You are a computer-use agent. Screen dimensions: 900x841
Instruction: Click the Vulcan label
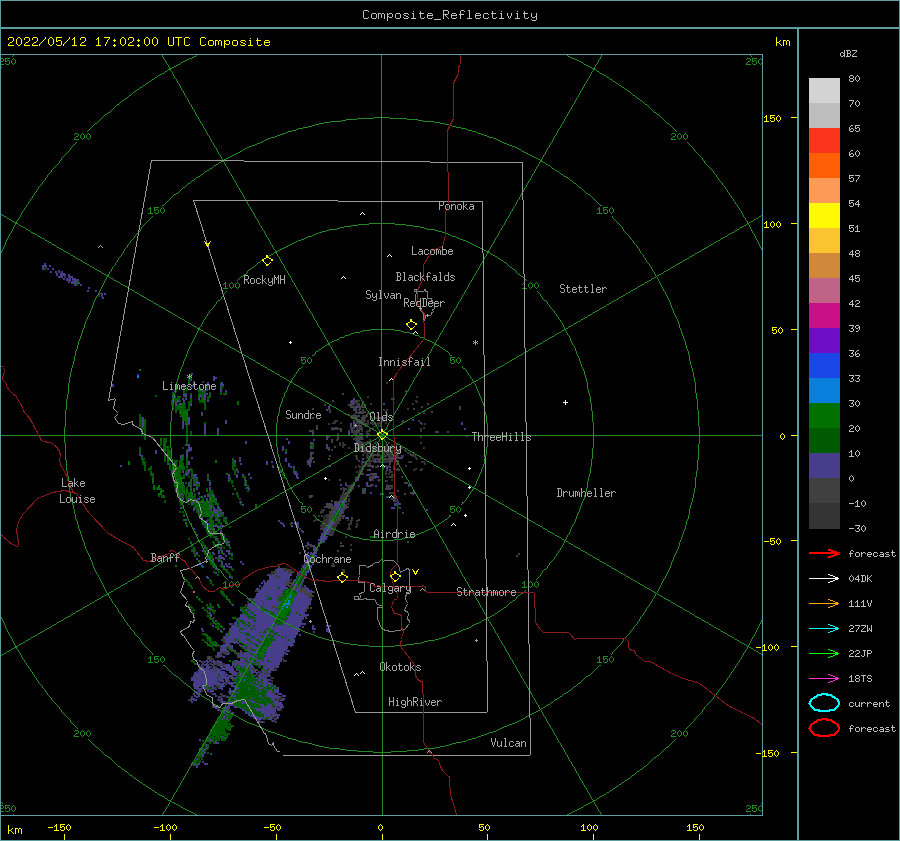[509, 743]
